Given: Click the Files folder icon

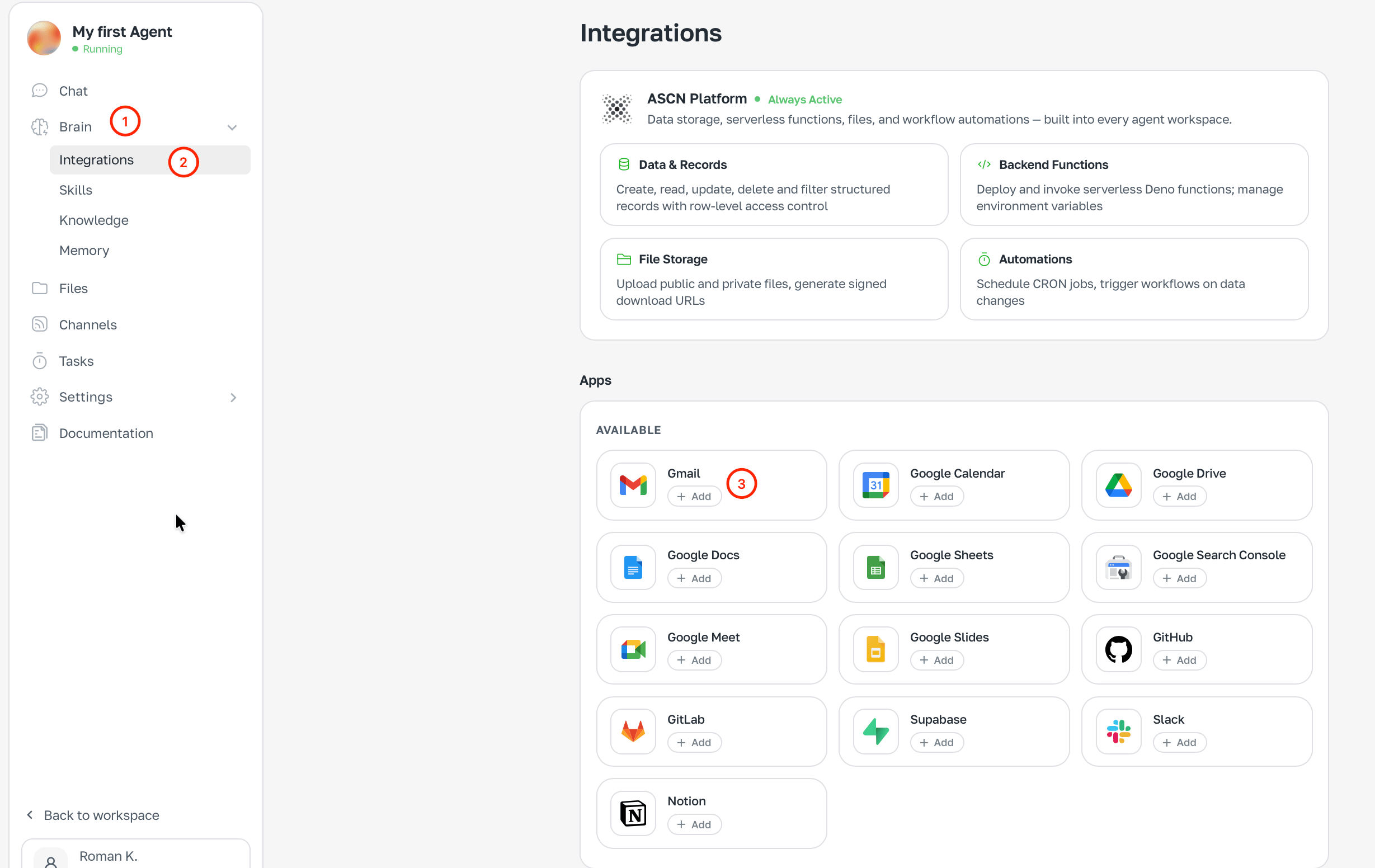Looking at the screenshot, I should [39, 289].
